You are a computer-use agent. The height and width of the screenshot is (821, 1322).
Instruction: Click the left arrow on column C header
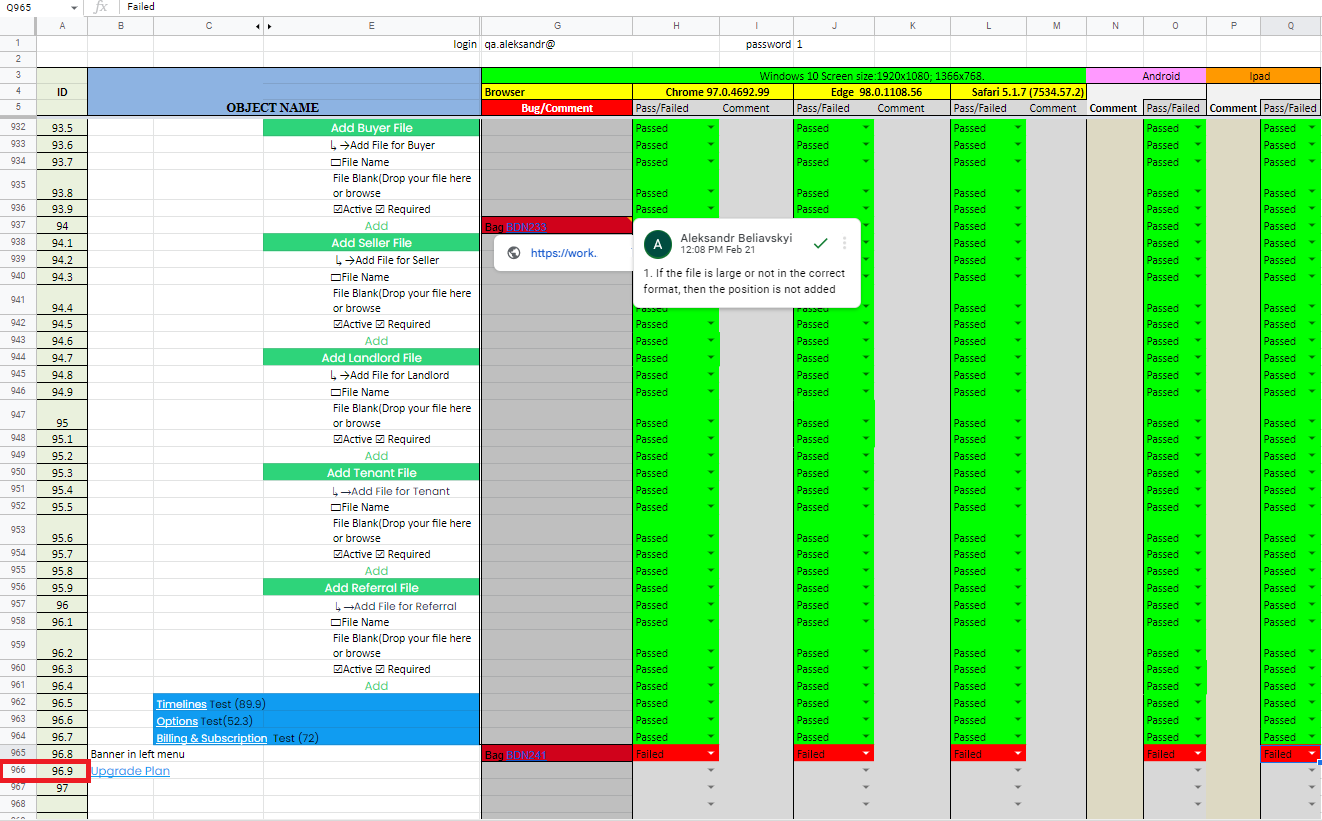pyautogui.click(x=257, y=25)
